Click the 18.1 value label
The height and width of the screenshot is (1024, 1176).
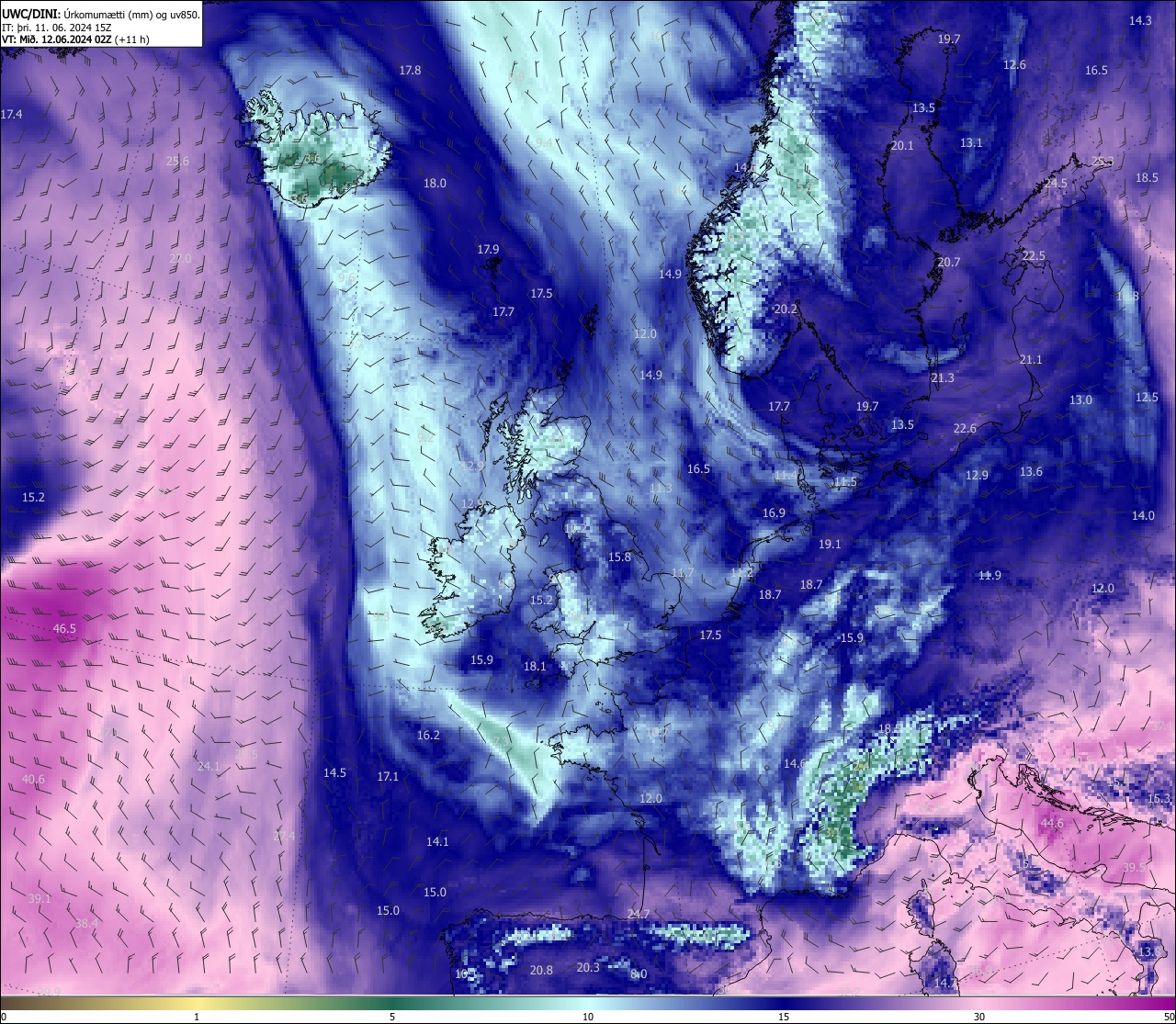click(x=535, y=667)
